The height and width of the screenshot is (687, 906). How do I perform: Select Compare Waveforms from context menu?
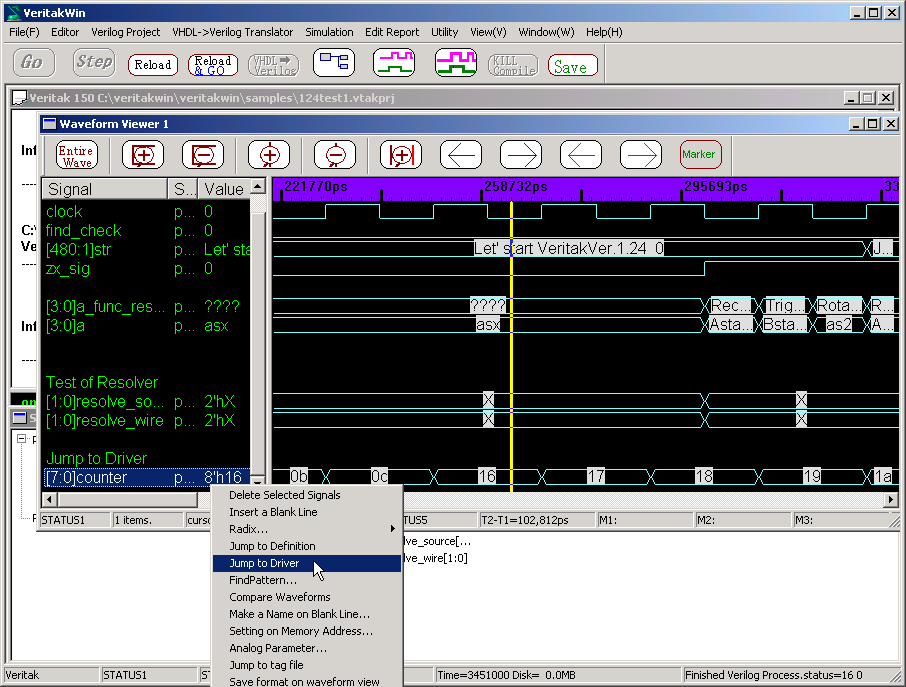point(279,597)
